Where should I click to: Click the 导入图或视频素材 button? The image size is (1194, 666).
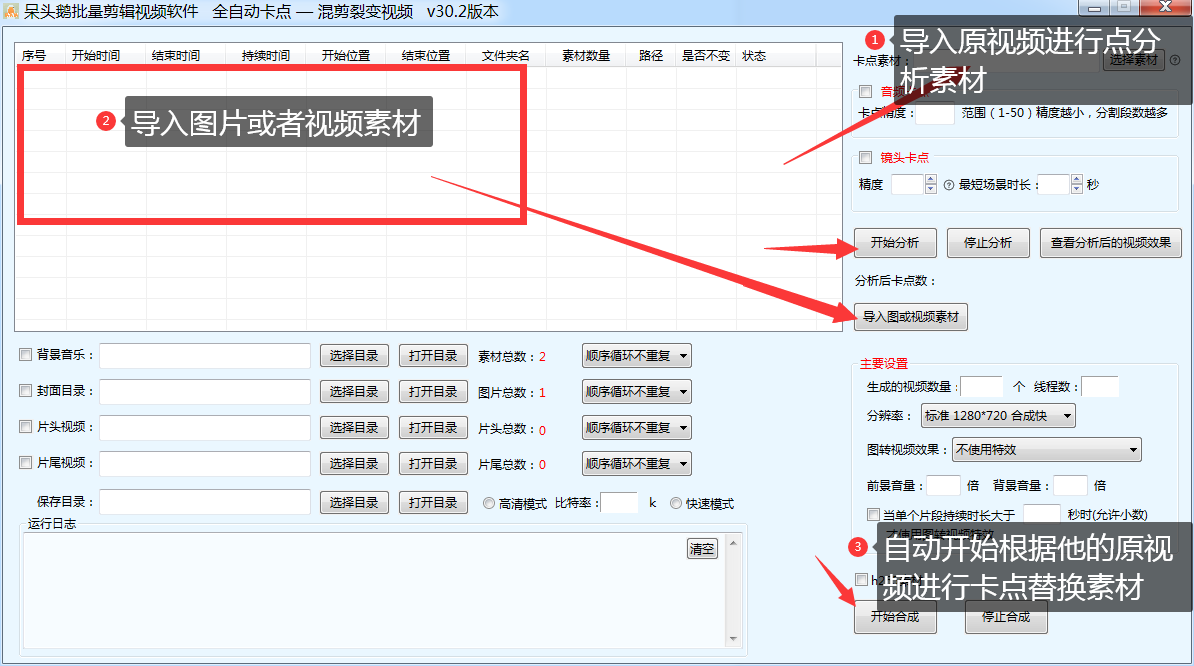coord(911,317)
